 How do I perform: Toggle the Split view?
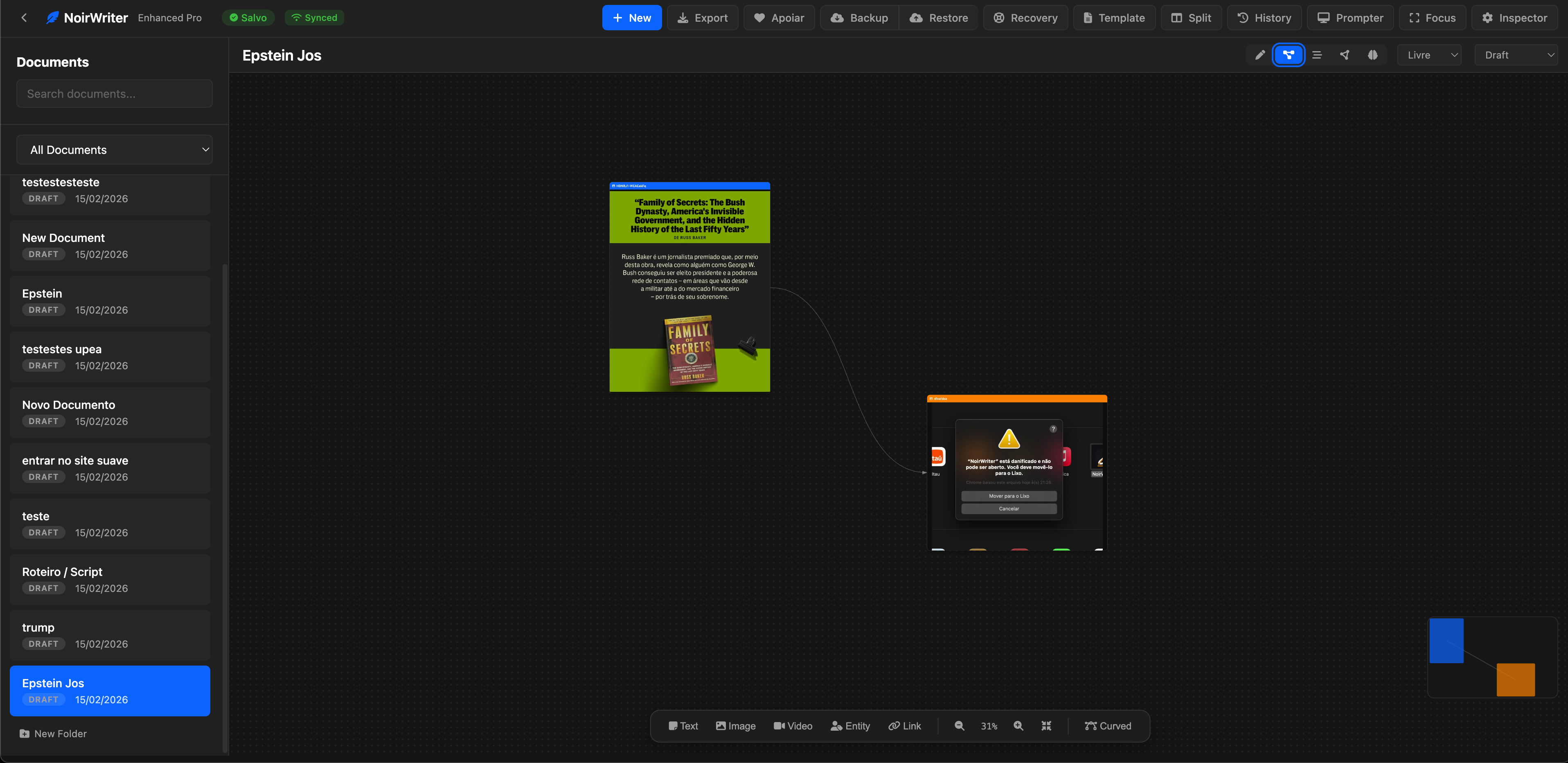1191,18
